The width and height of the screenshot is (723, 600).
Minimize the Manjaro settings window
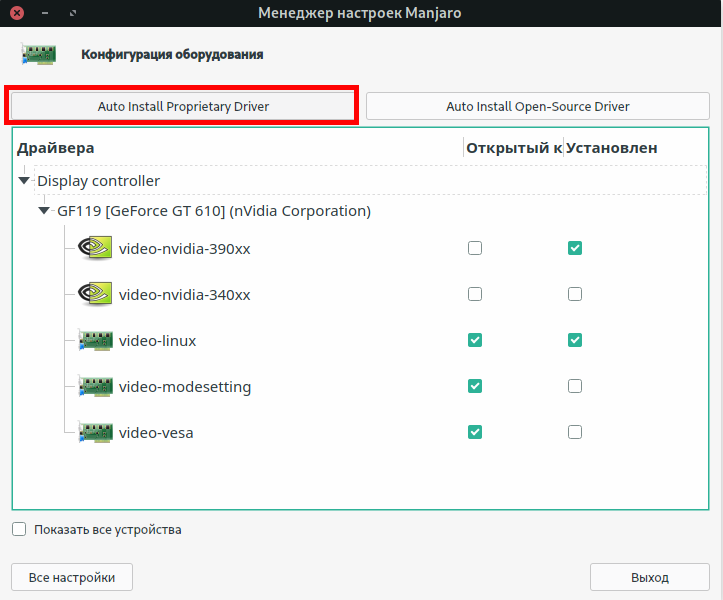[x=45, y=13]
